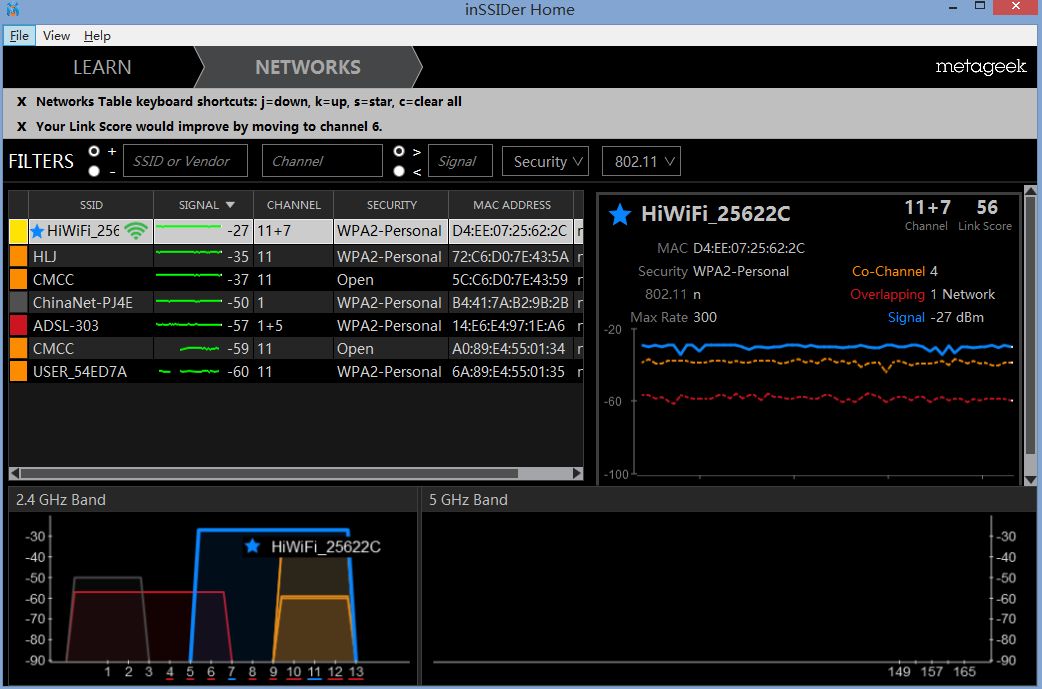The width and height of the screenshot is (1042, 689).
Task: Click the 5 GHz Band panel title
Action: (468, 500)
